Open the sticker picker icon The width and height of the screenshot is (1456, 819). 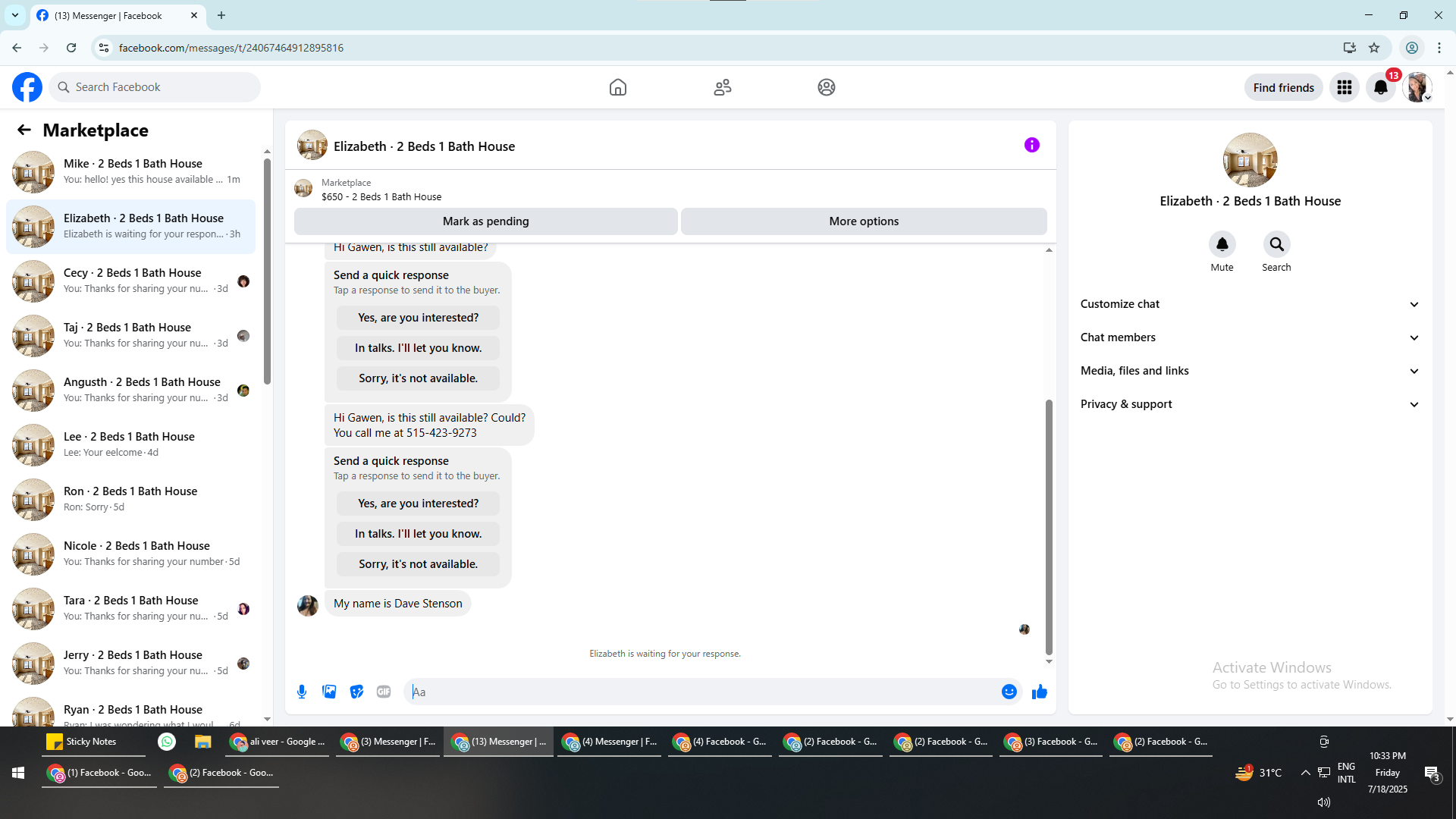tap(356, 692)
